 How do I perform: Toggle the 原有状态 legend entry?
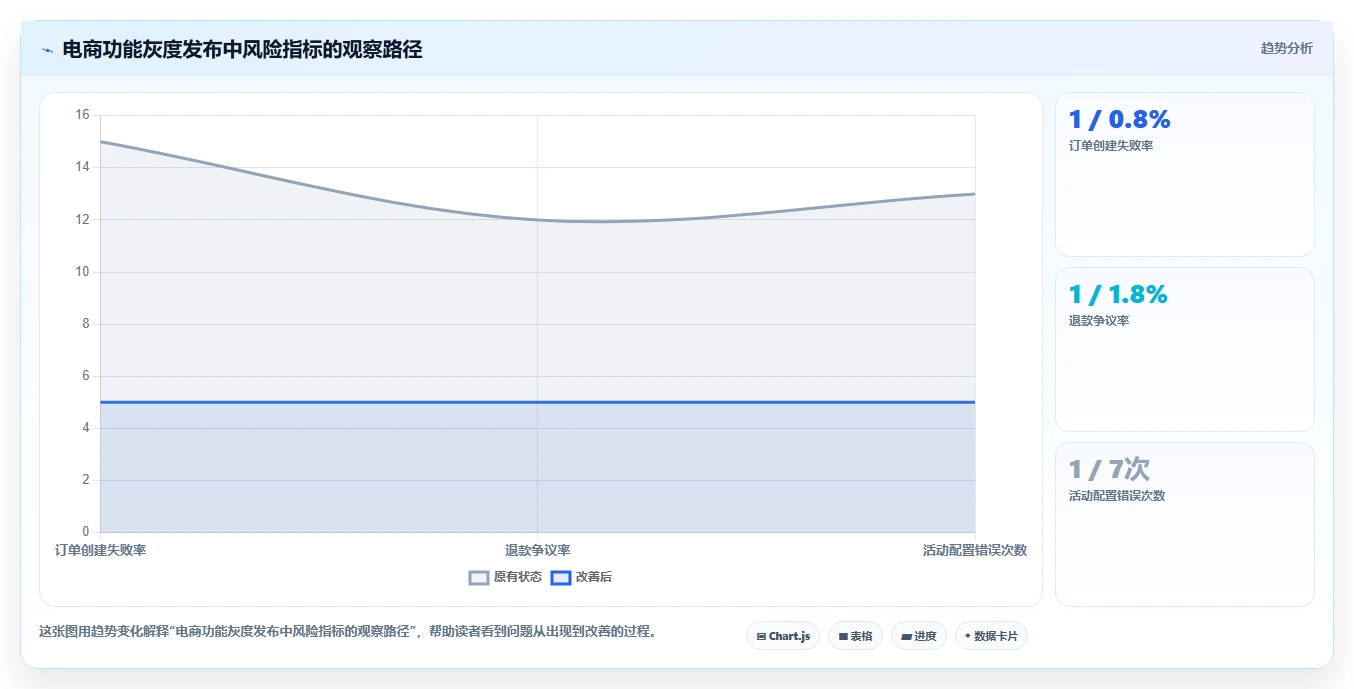pyautogui.click(x=505, y=577)
